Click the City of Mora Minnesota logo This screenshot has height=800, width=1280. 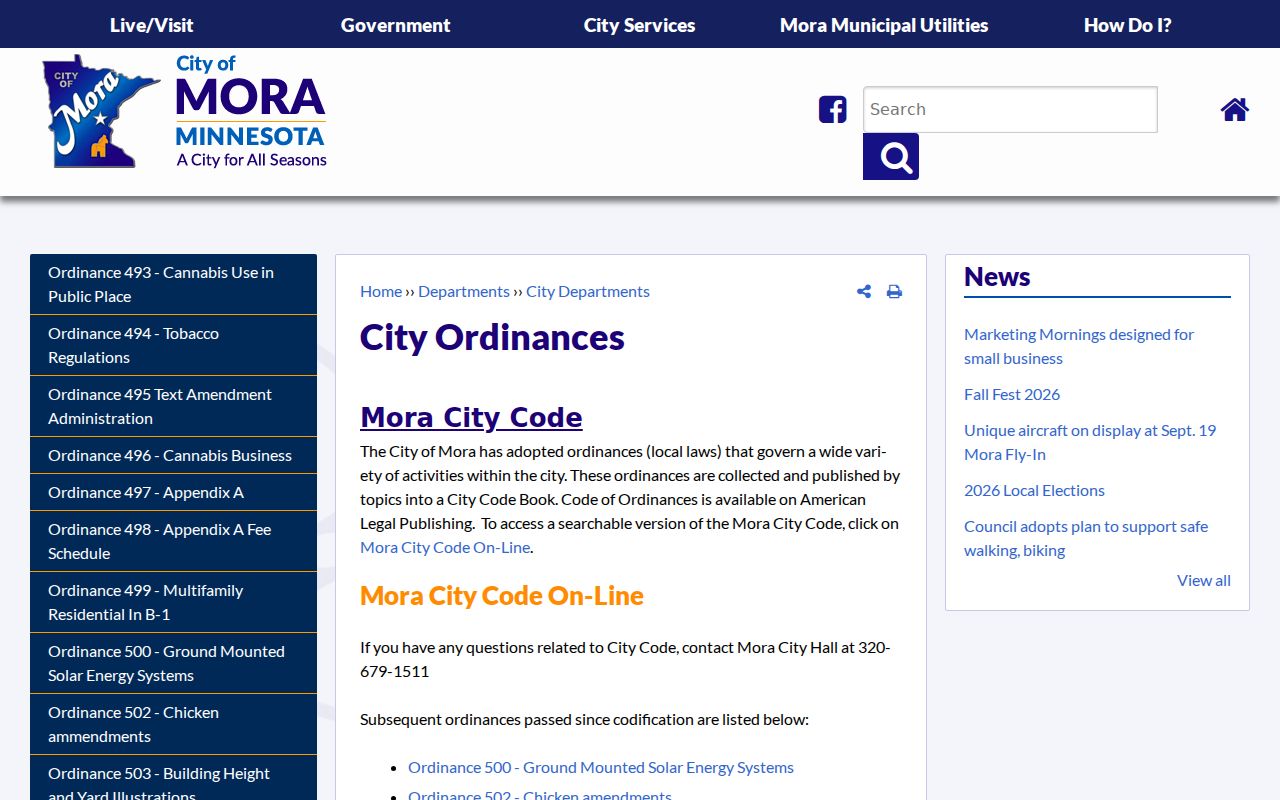pyautogui.click(x=185, y=111)
